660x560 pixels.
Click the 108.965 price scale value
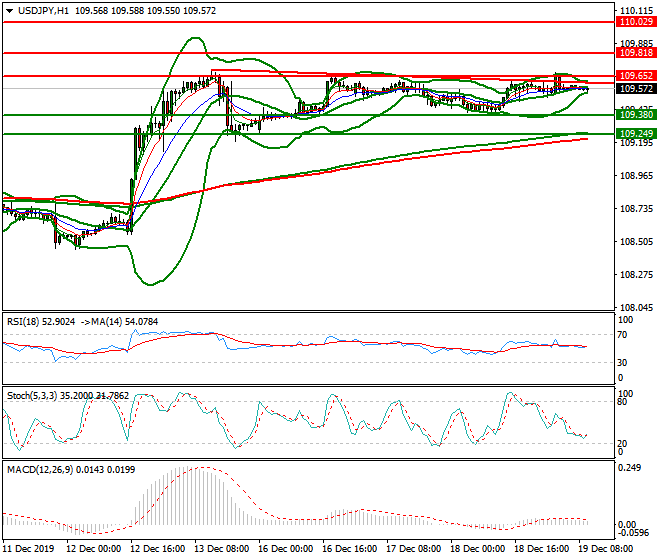click(x=636, y=176)
